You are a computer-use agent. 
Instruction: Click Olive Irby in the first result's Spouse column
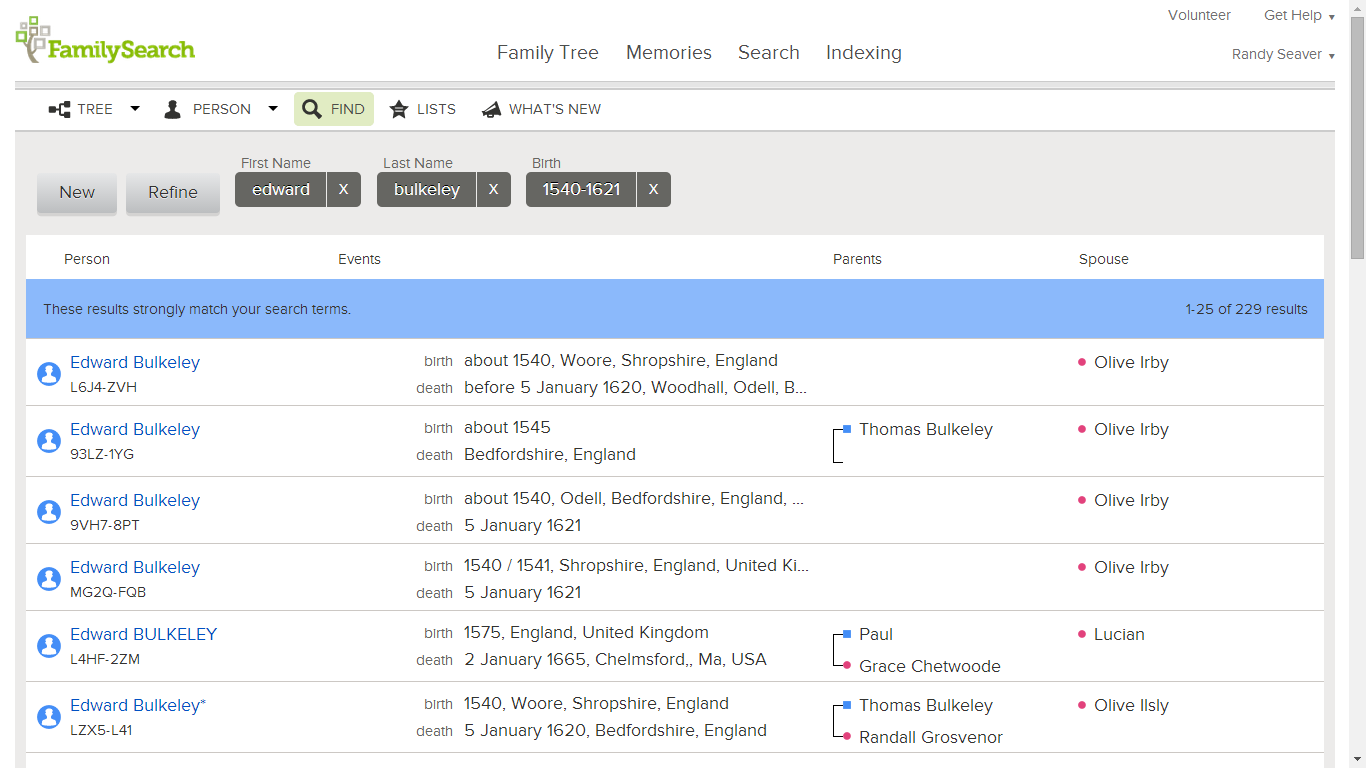pyautogui.click(x=1131, y=362)
